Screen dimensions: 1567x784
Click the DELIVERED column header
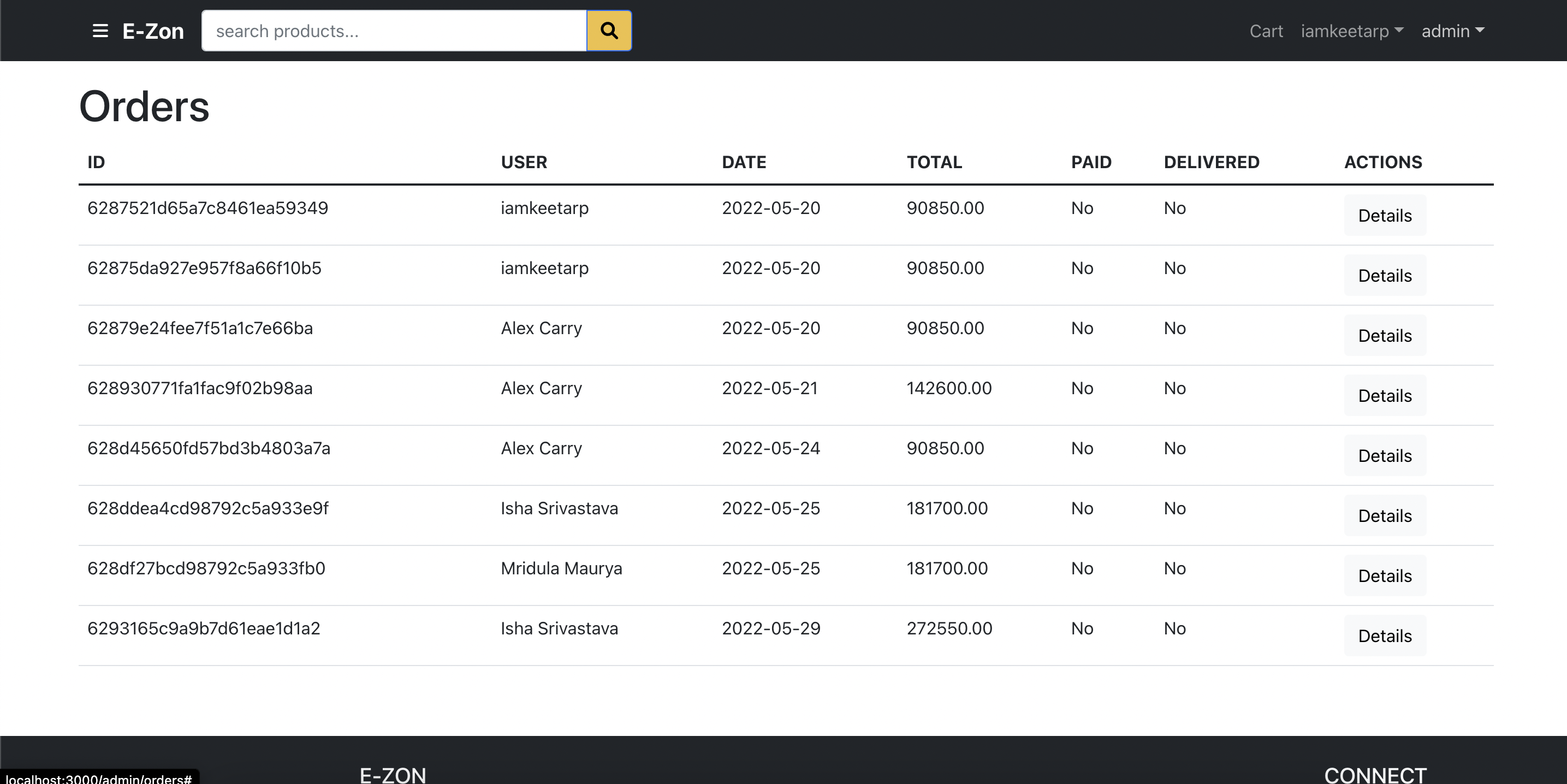1211,162
